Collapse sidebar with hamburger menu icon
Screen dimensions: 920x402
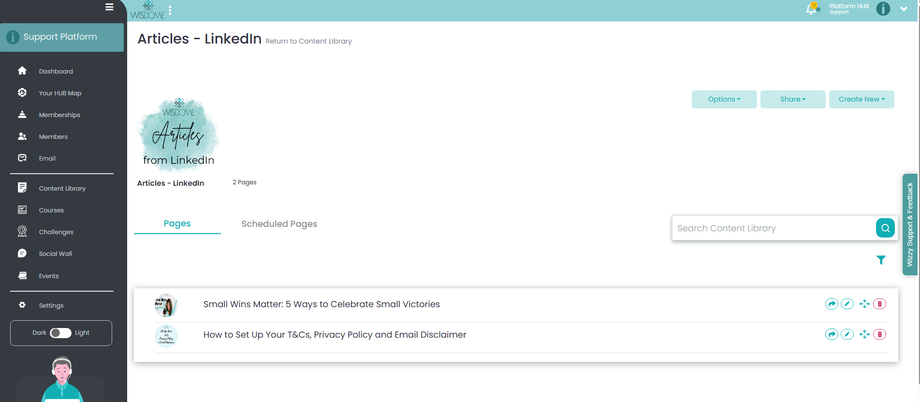point(109,7)
